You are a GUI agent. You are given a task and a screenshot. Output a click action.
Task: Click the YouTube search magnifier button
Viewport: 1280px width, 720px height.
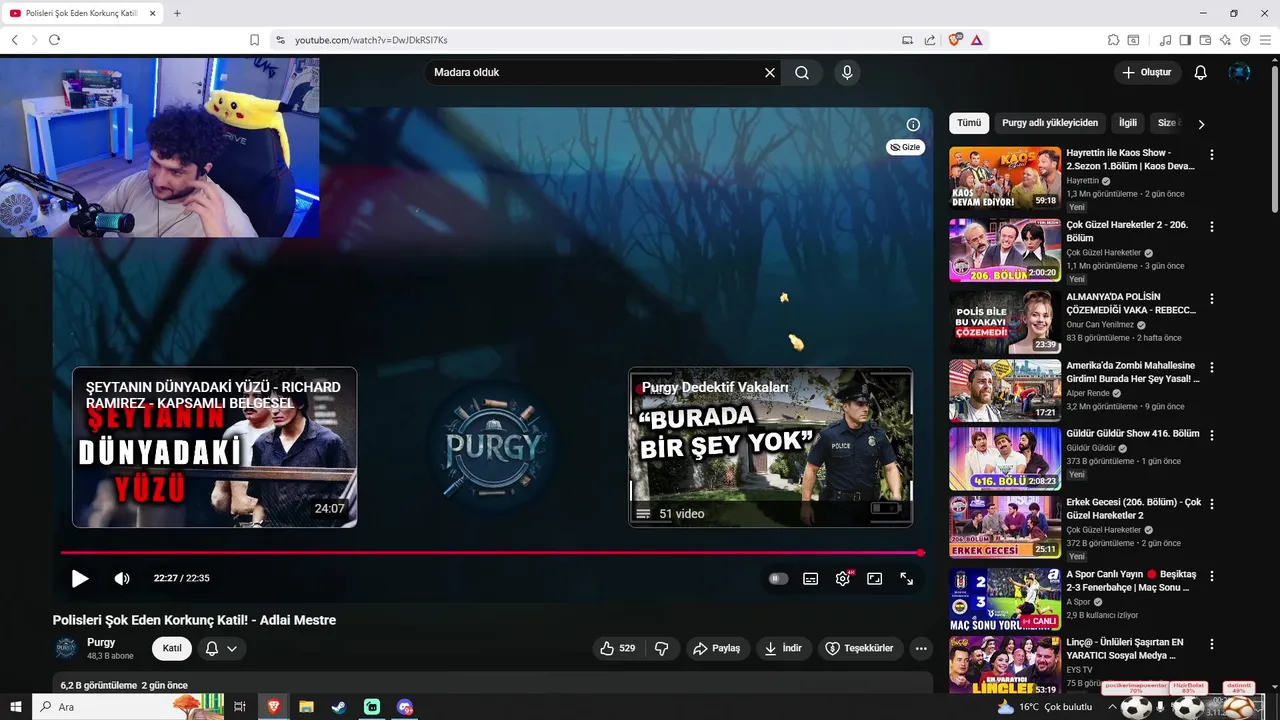coord(802,73)
